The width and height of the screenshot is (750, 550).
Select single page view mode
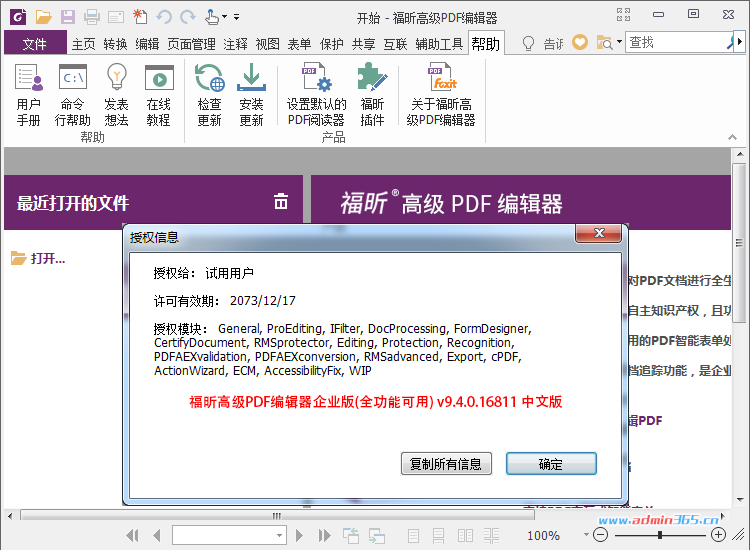pyautogui.click(x=414, y=536)
